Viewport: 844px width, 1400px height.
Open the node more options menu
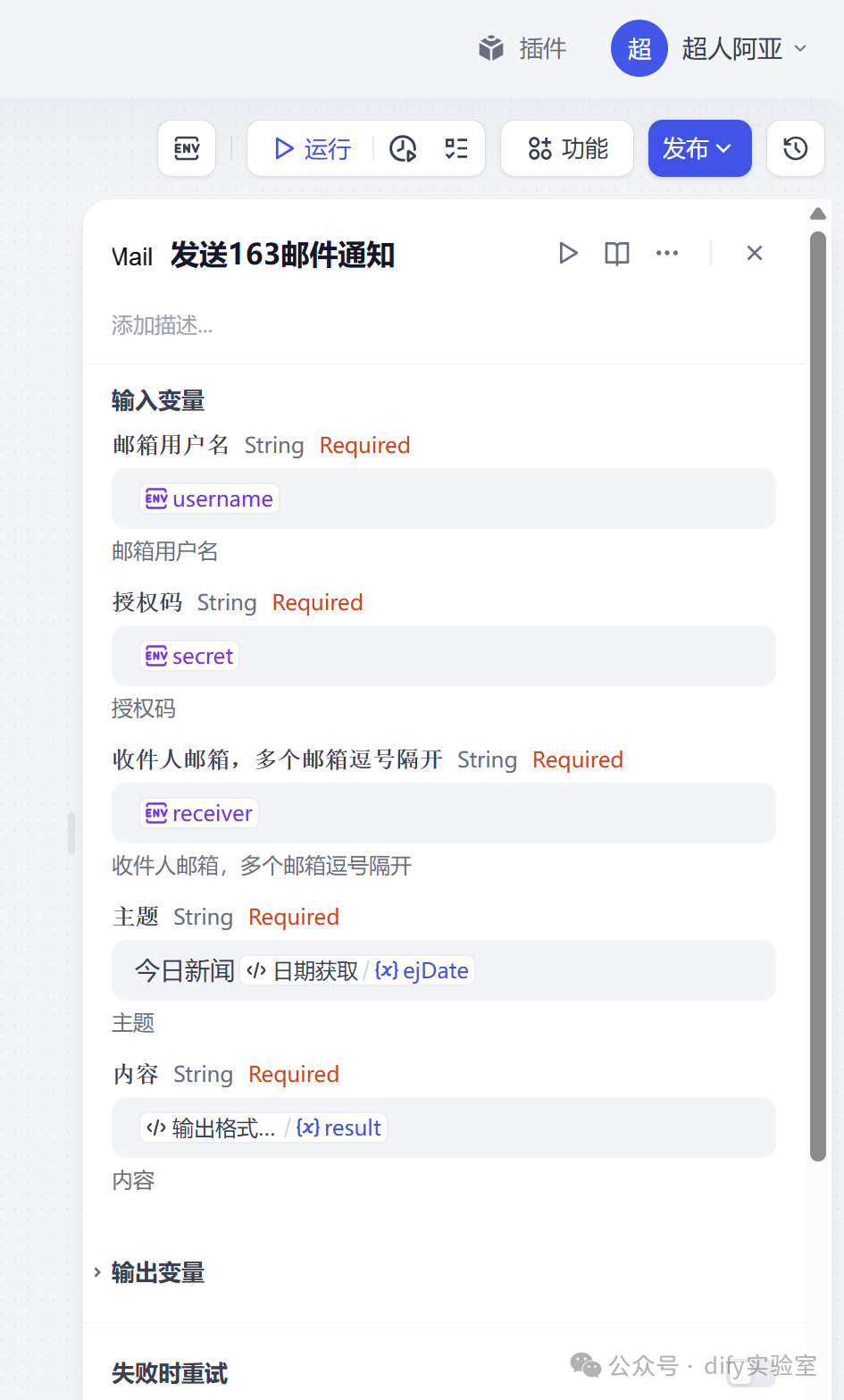666,254
